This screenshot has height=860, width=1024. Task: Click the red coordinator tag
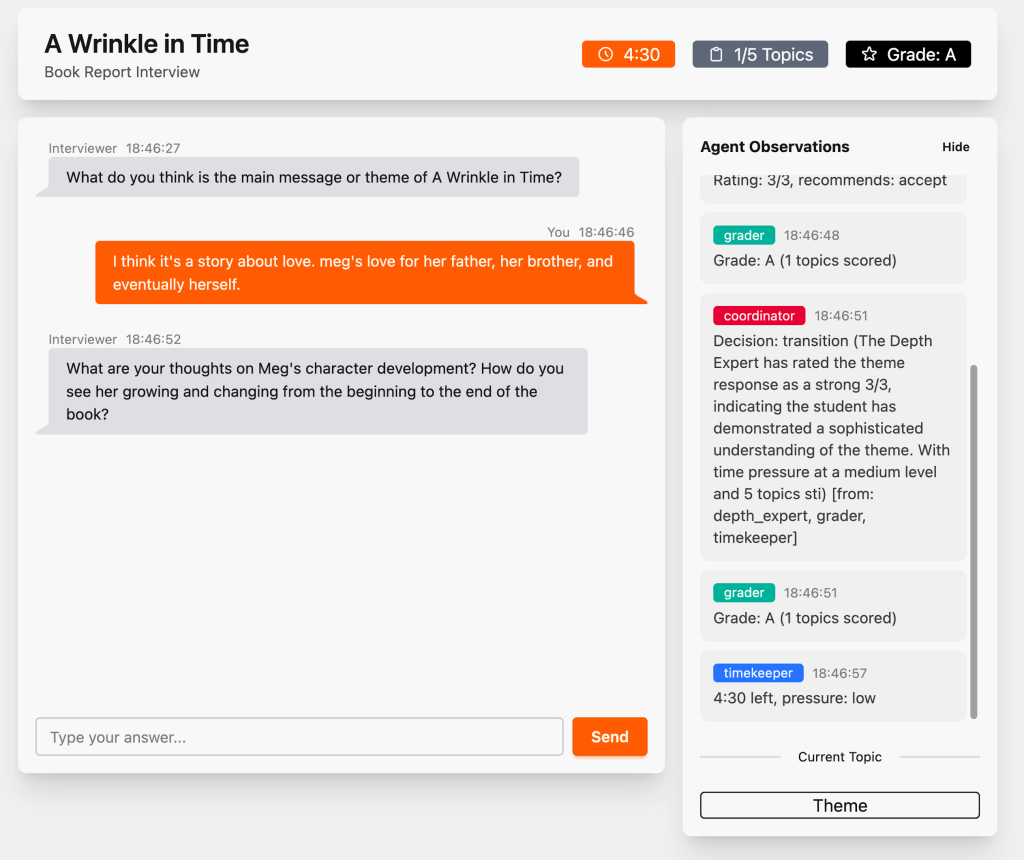(x=759, y=316)
